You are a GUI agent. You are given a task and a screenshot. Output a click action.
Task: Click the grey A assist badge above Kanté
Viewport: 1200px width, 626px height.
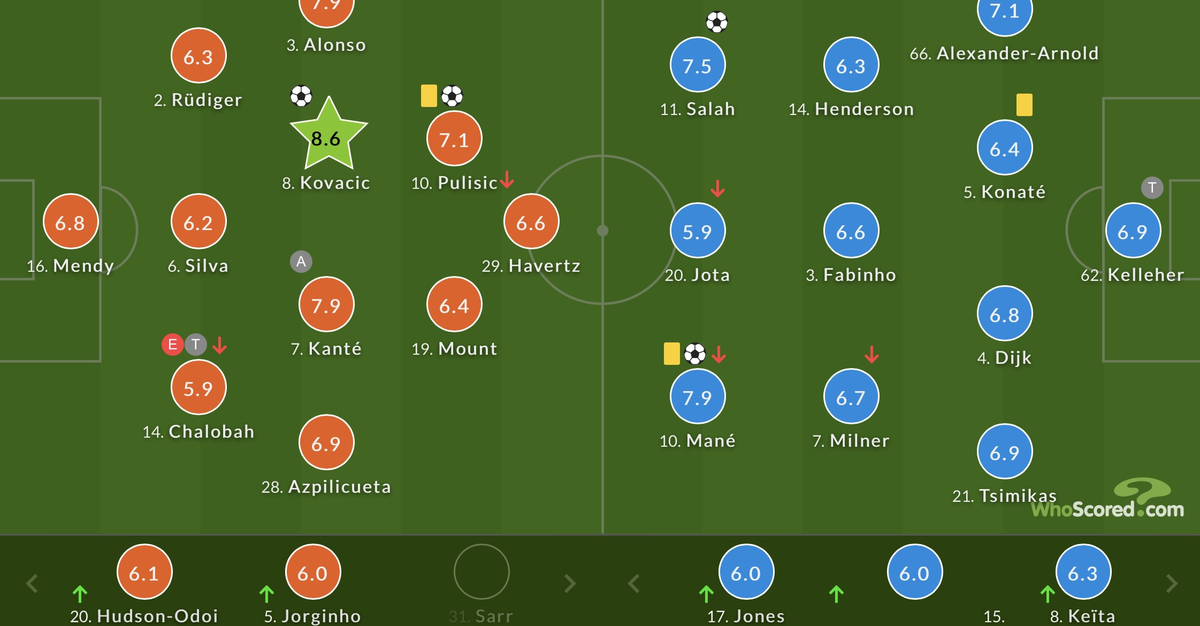click(301, 262)
